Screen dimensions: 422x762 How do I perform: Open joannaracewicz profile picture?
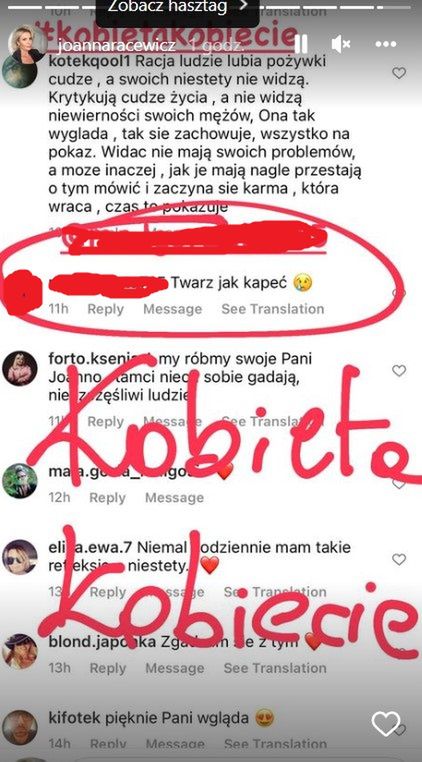tap(27, 43)
